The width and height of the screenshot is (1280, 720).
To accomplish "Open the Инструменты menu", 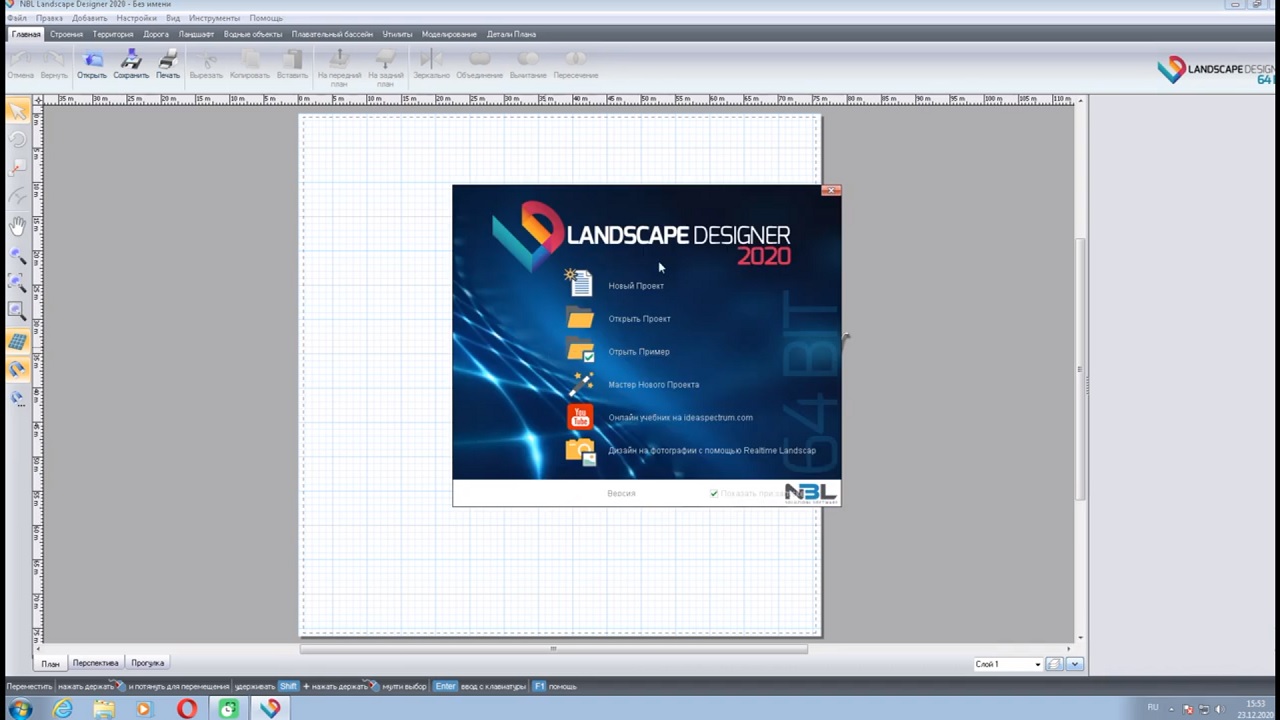I will pyautogui.click(x=214, y=18).
